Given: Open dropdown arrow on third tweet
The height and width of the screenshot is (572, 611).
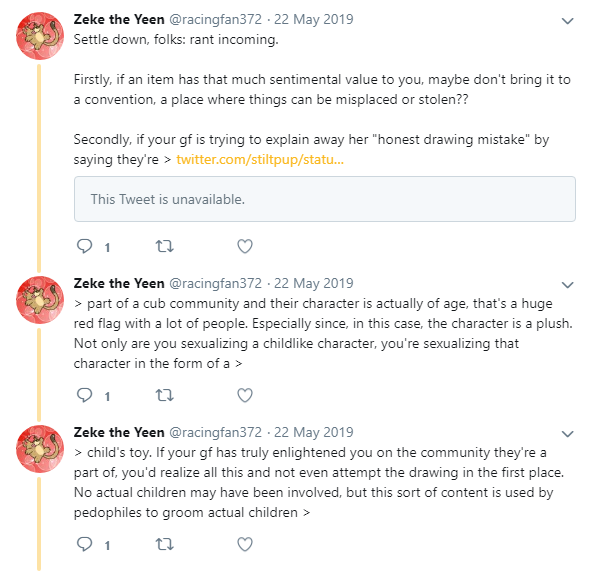Looking at the screenshot, I should [x=568, y=434].
